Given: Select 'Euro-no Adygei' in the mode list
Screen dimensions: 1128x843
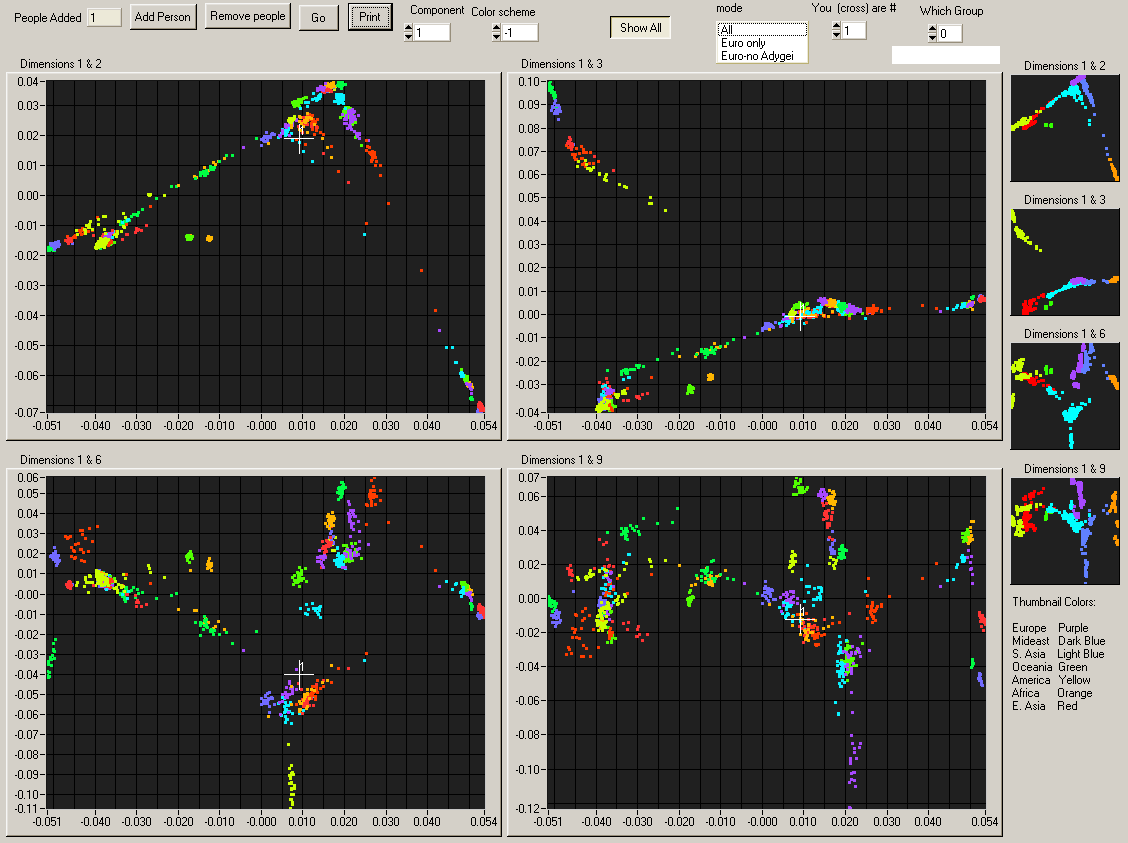Looking at the screenshot, I should 762,56.
